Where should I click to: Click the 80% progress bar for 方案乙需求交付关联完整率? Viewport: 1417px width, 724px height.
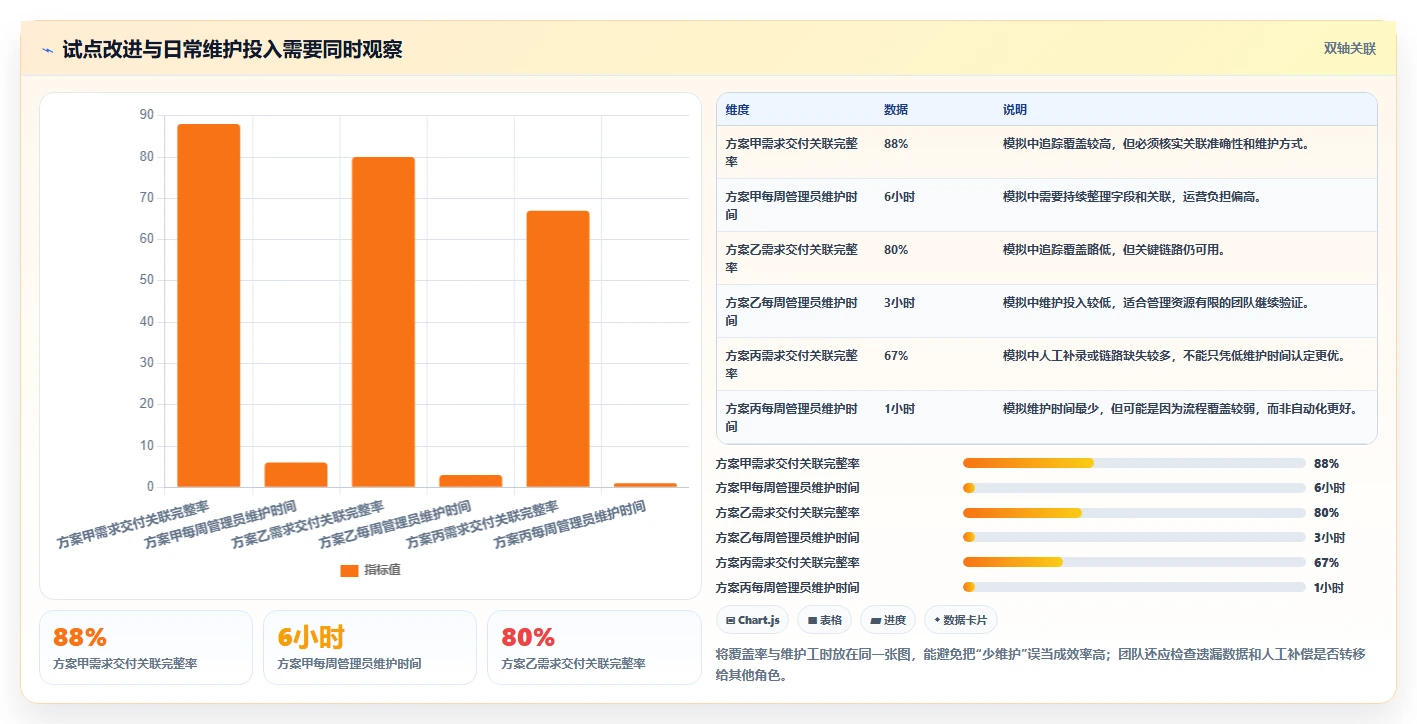1134,513
